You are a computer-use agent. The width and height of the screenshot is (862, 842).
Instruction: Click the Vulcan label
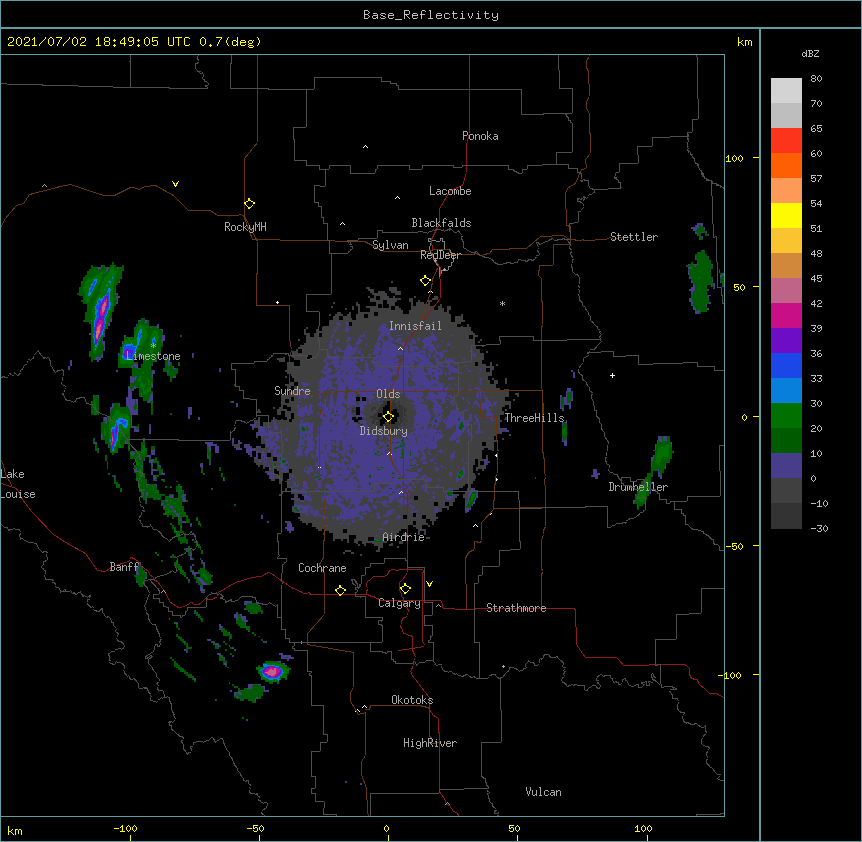[543, 792]
